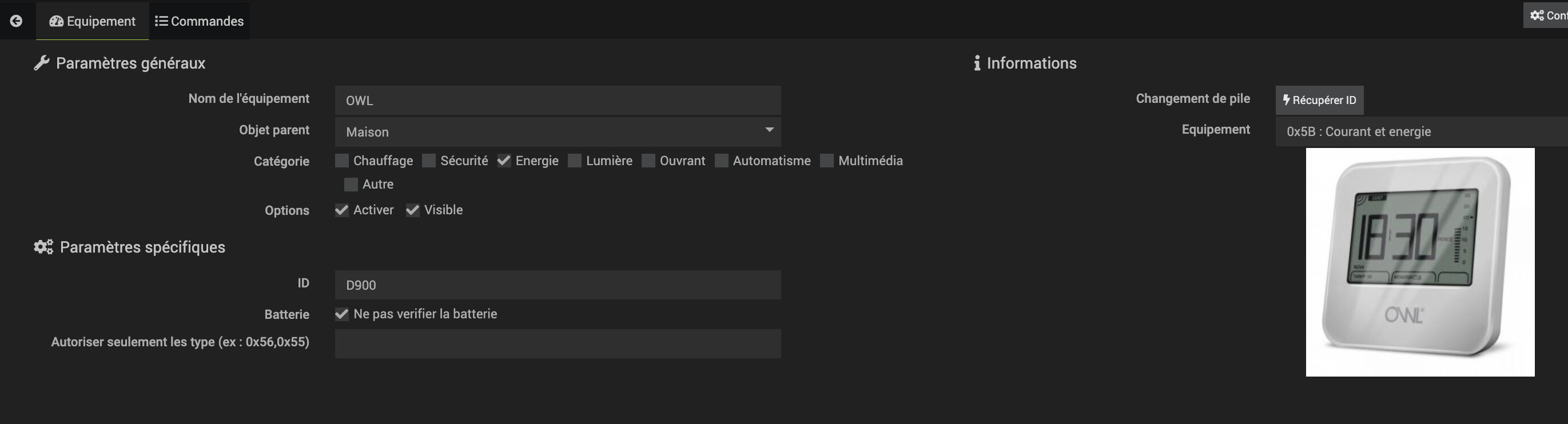This screenshot has width=1568, height=424.
Task: Select the Autre category checkbox
Action: (351, 185)
